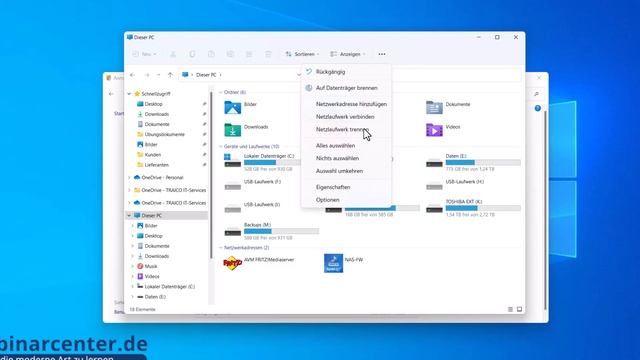The height and width of the screenshot is (360, 640).
Task: Open the three-dots more options menu
Action: [x=382, y=54]
